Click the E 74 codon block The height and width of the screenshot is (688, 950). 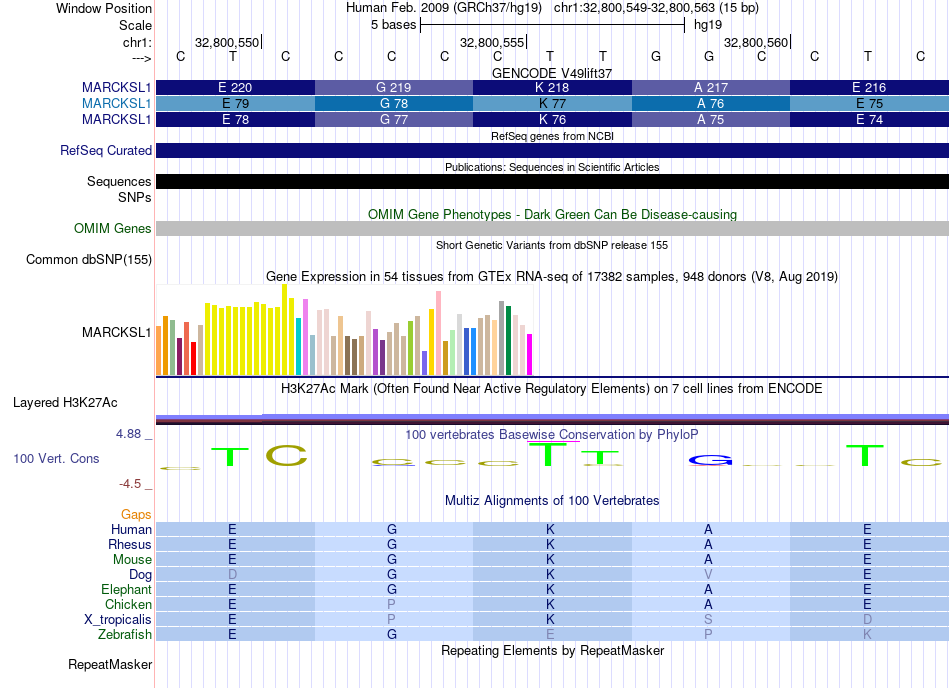pos(869,119)
